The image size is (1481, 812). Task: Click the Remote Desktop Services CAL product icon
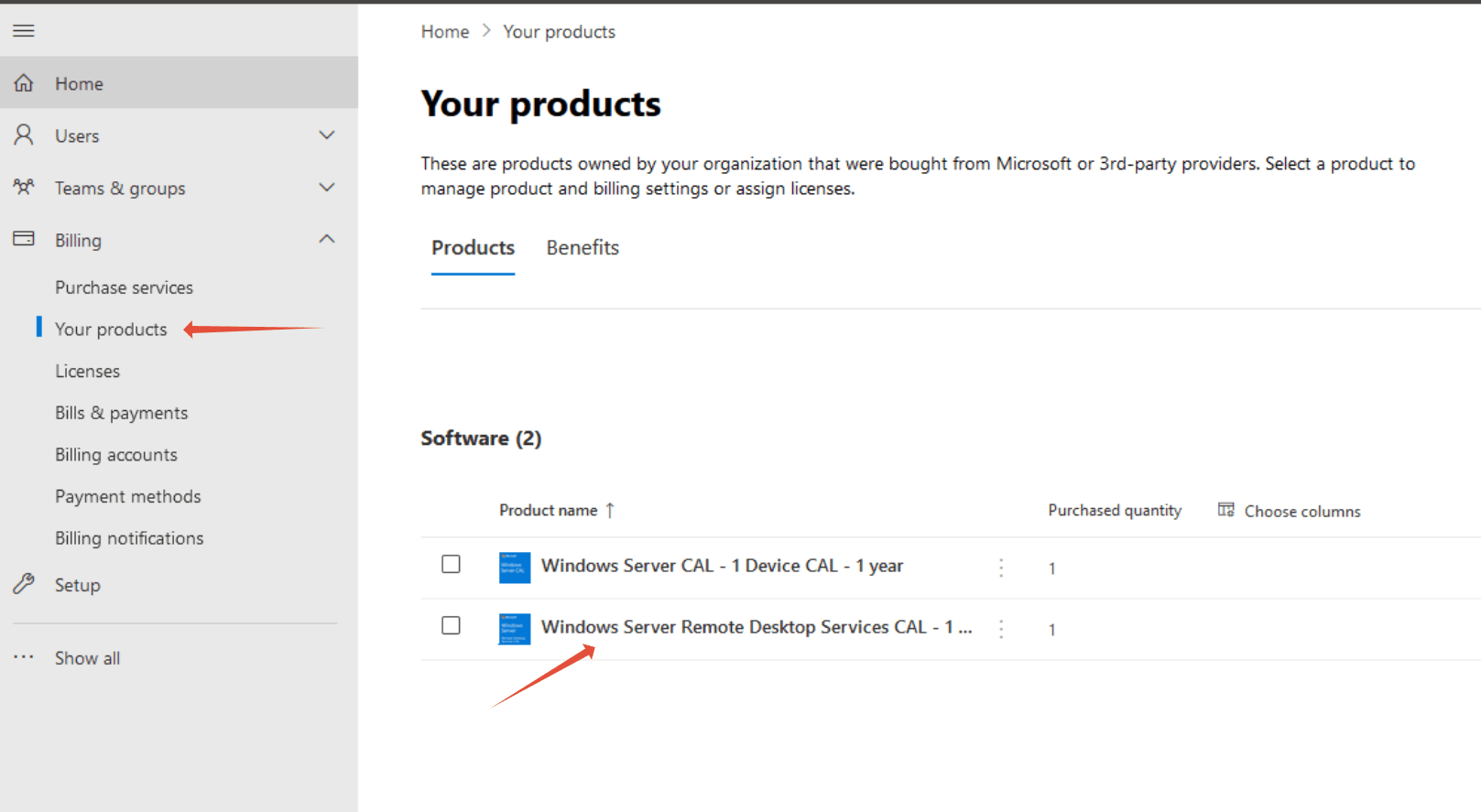point(515,629)
